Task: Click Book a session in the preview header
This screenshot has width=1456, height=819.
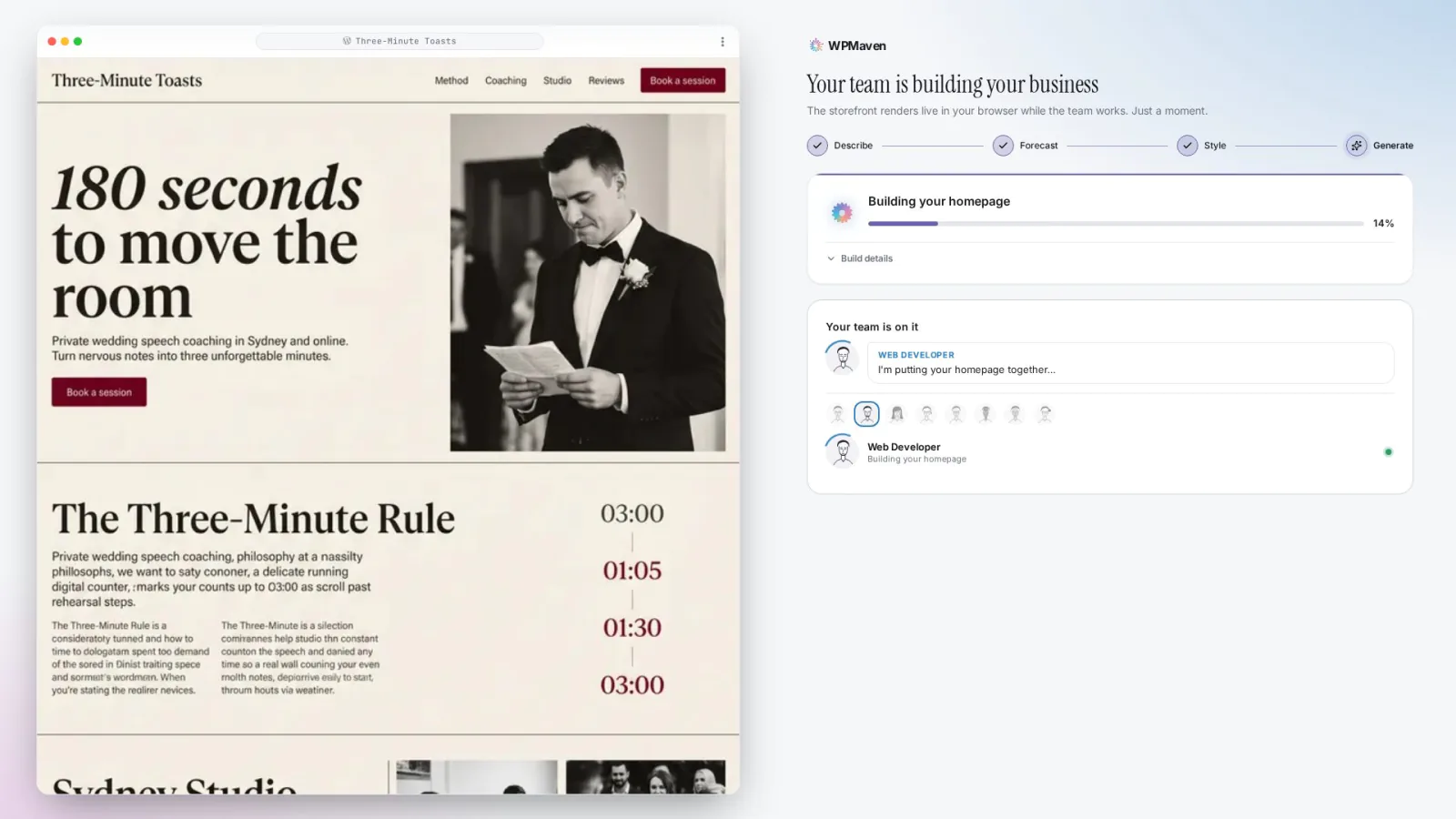Action: pyautogui.click(x=682, y=81)
